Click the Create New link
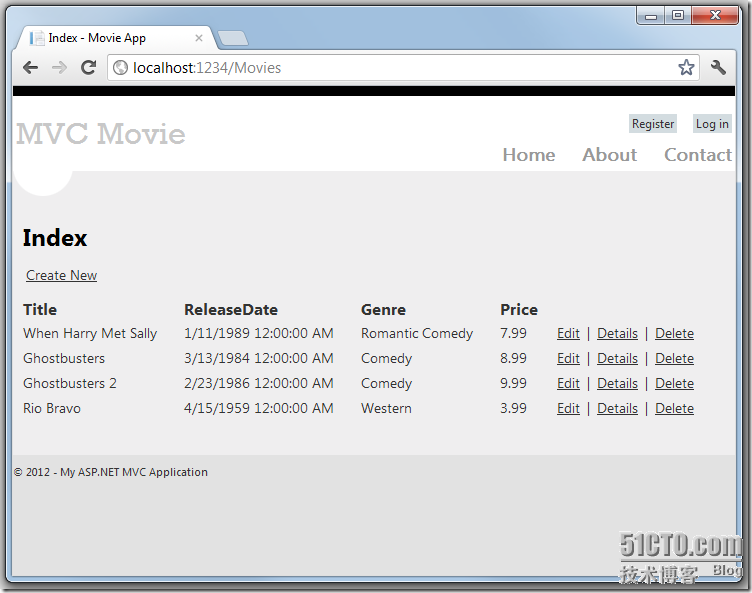The height and width of the screenshot is (593, 752). 61,275
